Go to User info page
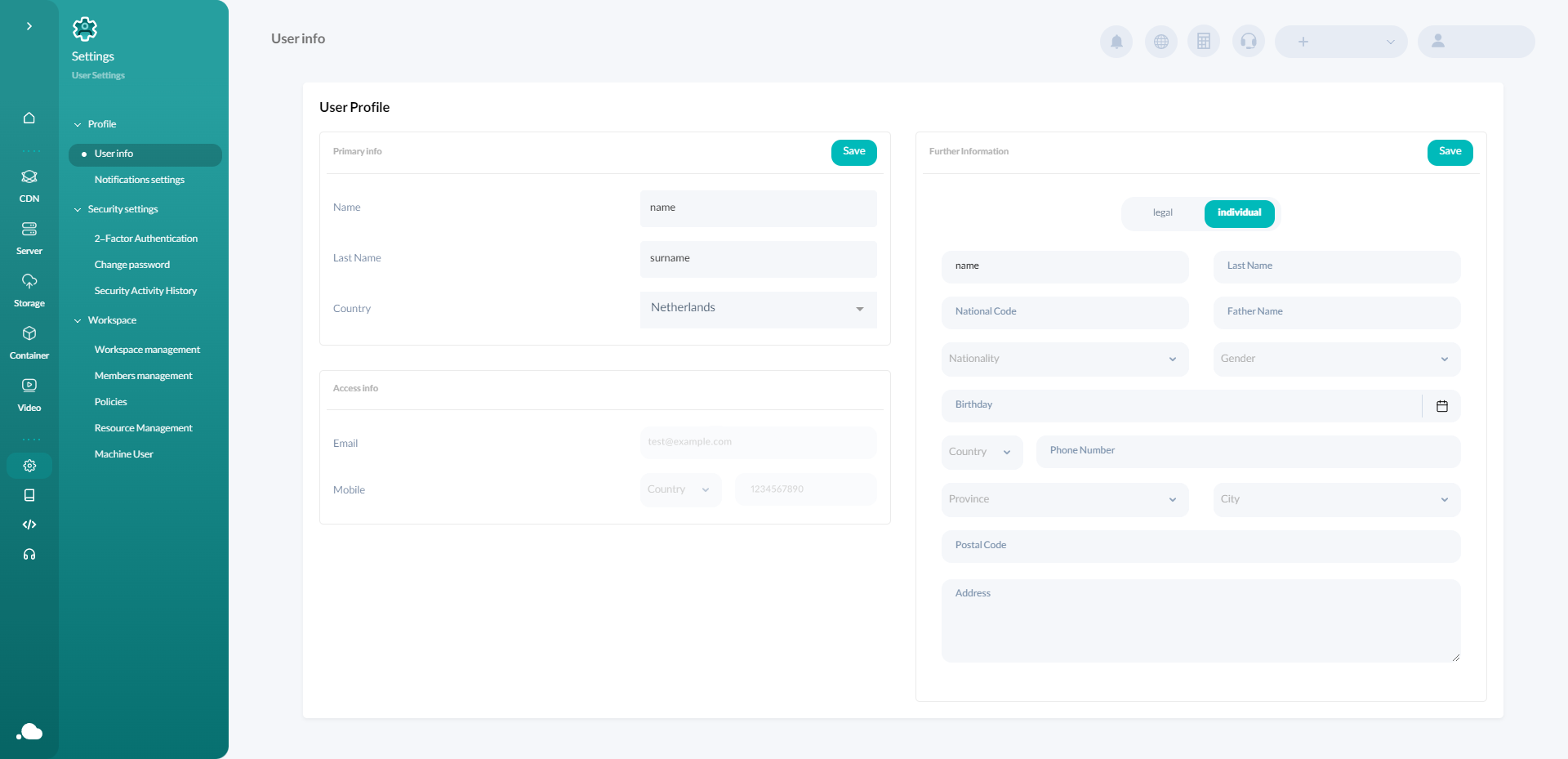 (145, 154)
